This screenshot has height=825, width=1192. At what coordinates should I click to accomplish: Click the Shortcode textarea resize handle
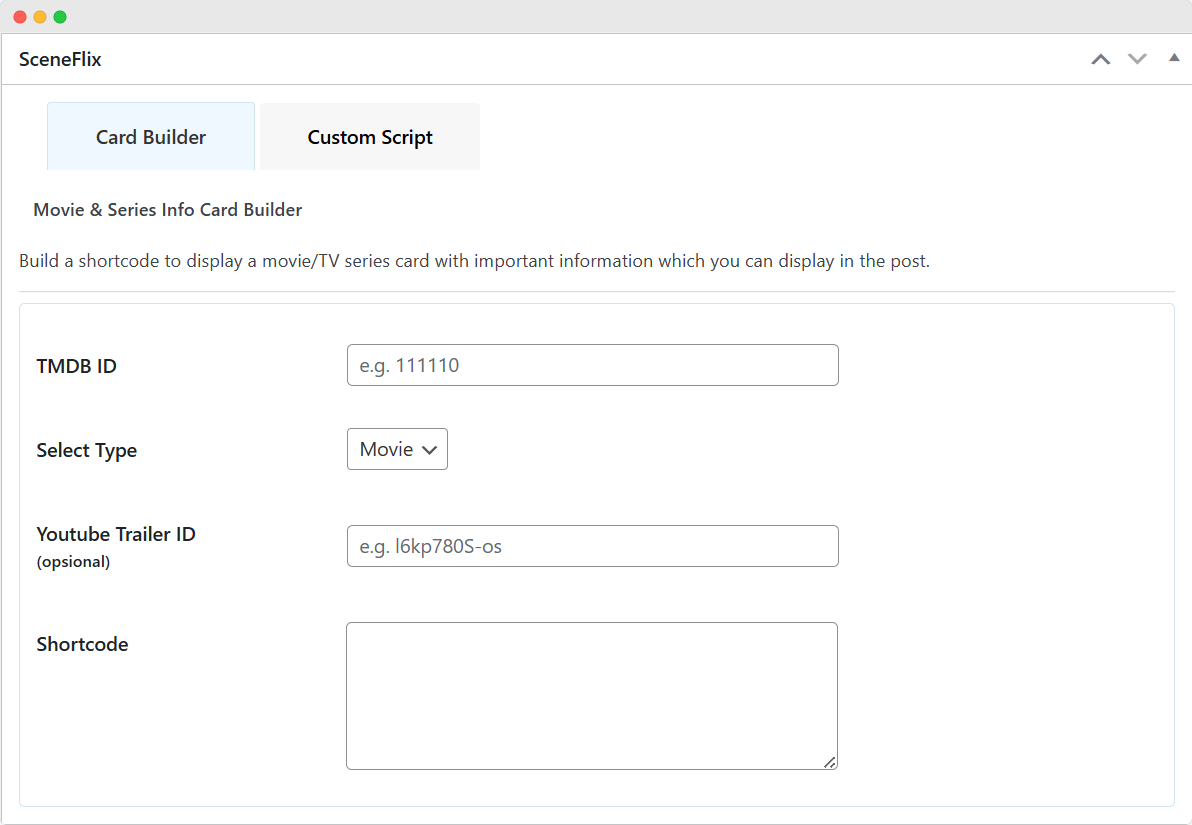coord(829,762)
